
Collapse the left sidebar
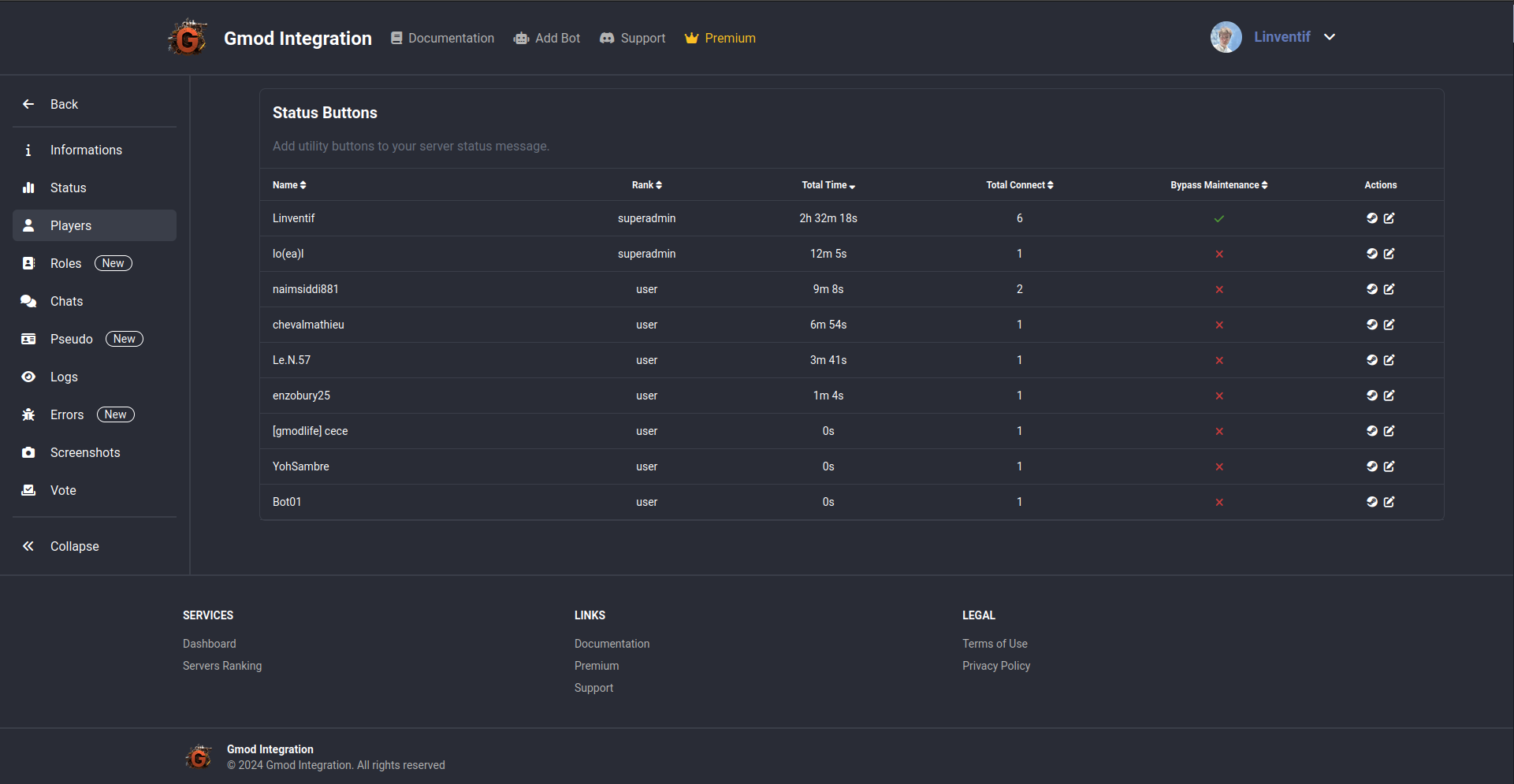74,546
